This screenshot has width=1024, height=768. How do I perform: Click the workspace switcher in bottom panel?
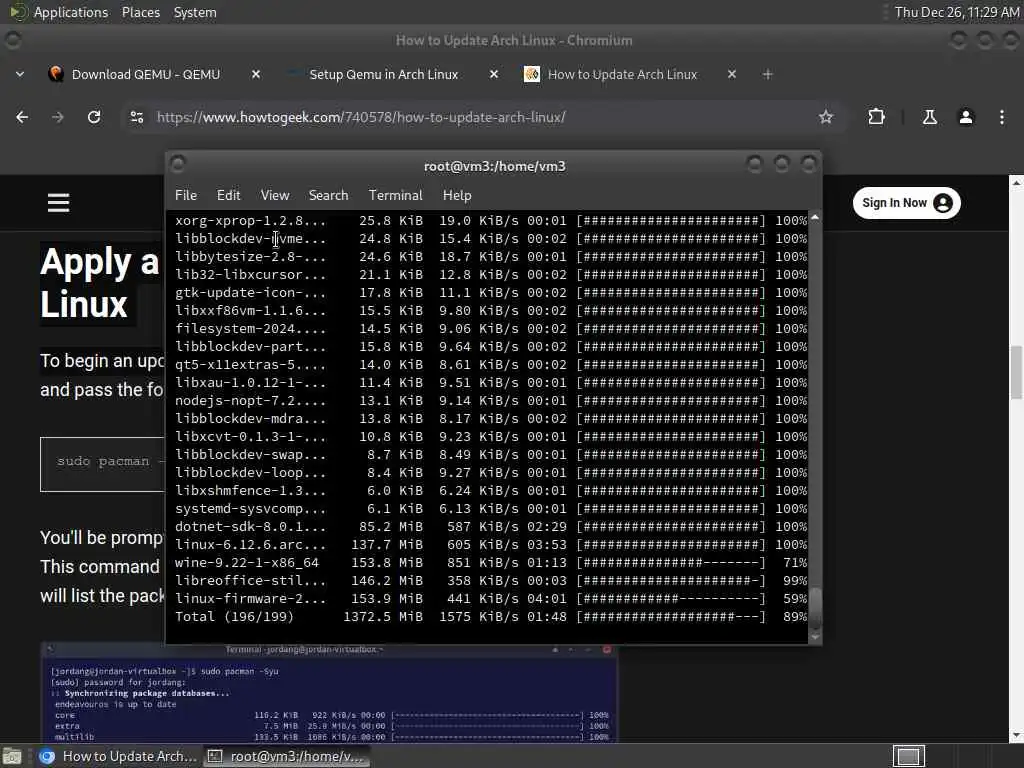[908, 756]
